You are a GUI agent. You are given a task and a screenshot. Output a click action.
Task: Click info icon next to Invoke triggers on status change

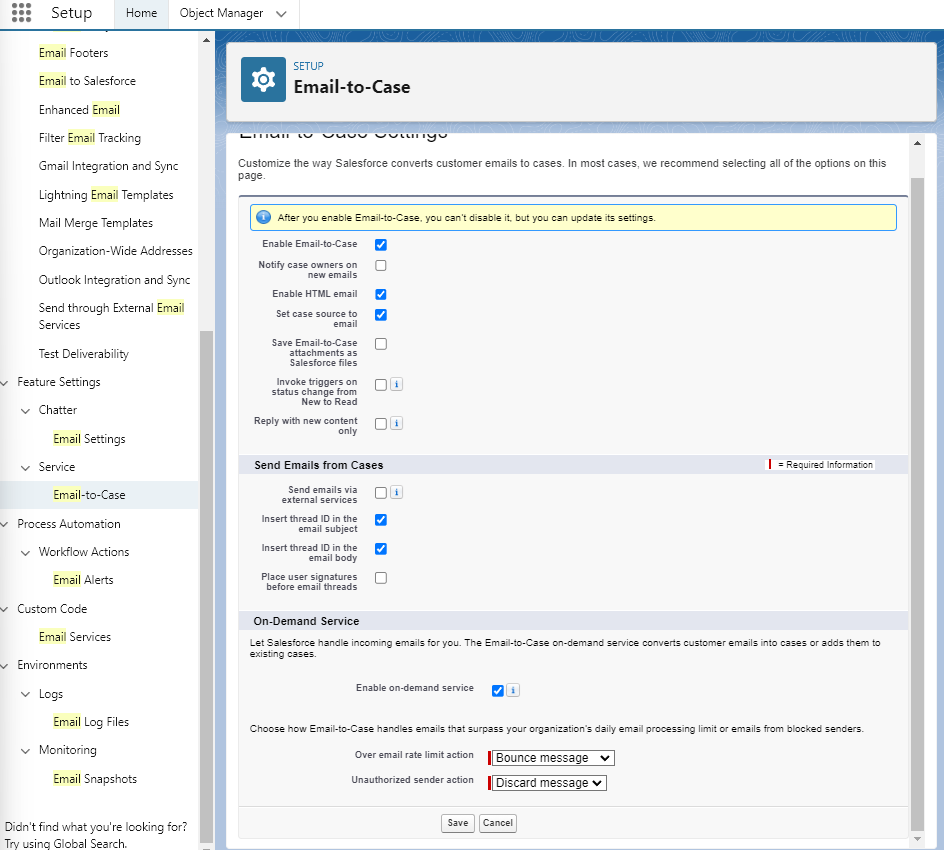396,384
